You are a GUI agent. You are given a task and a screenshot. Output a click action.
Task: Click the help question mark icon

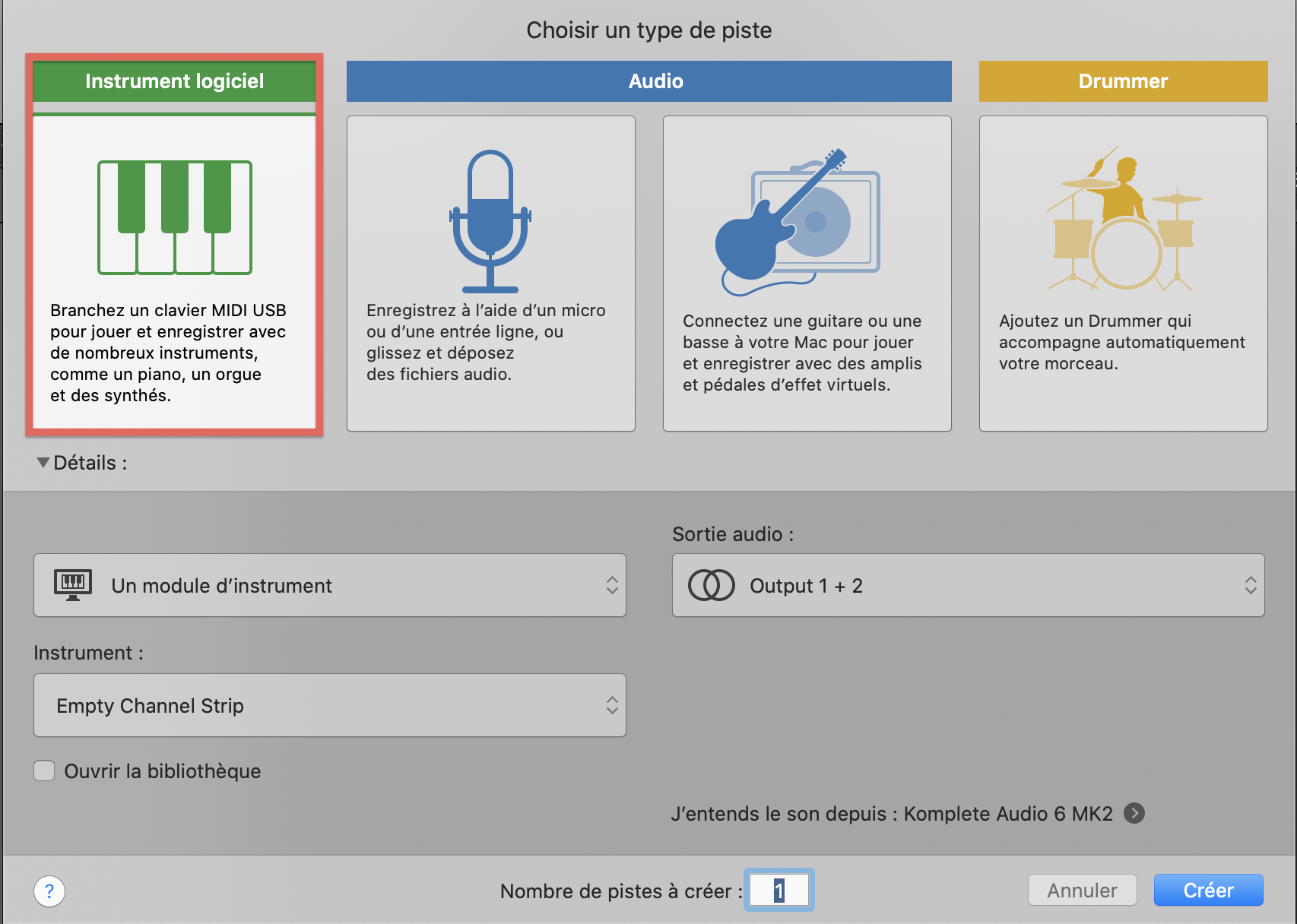tap(49, 891)
